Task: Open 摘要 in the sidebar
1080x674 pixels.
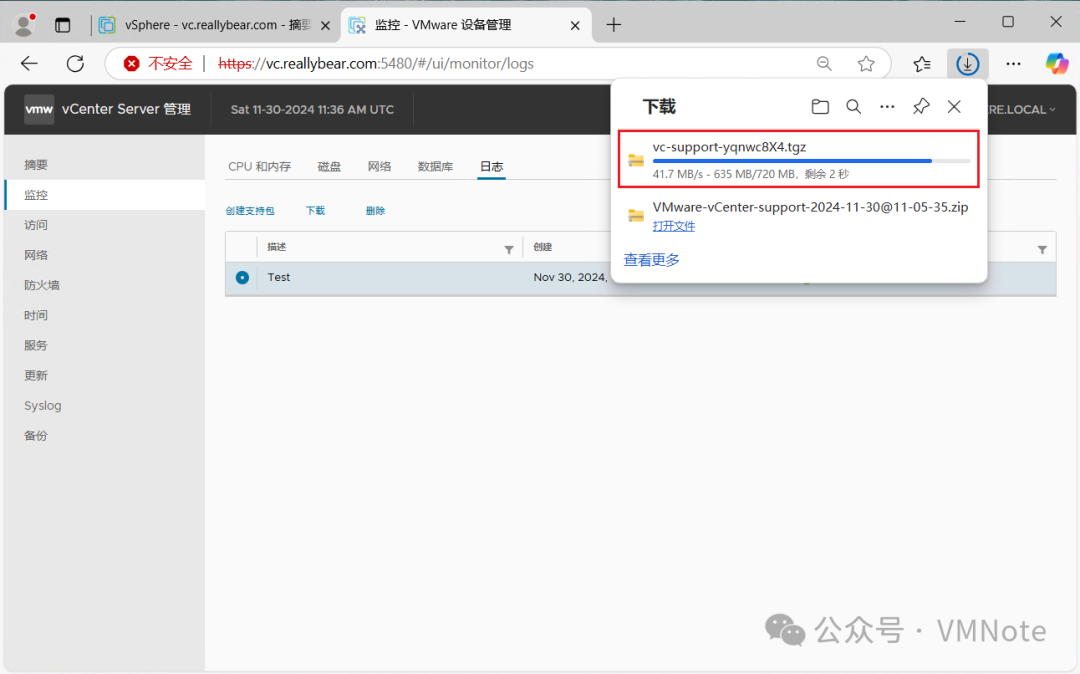Action: point(36,165)
